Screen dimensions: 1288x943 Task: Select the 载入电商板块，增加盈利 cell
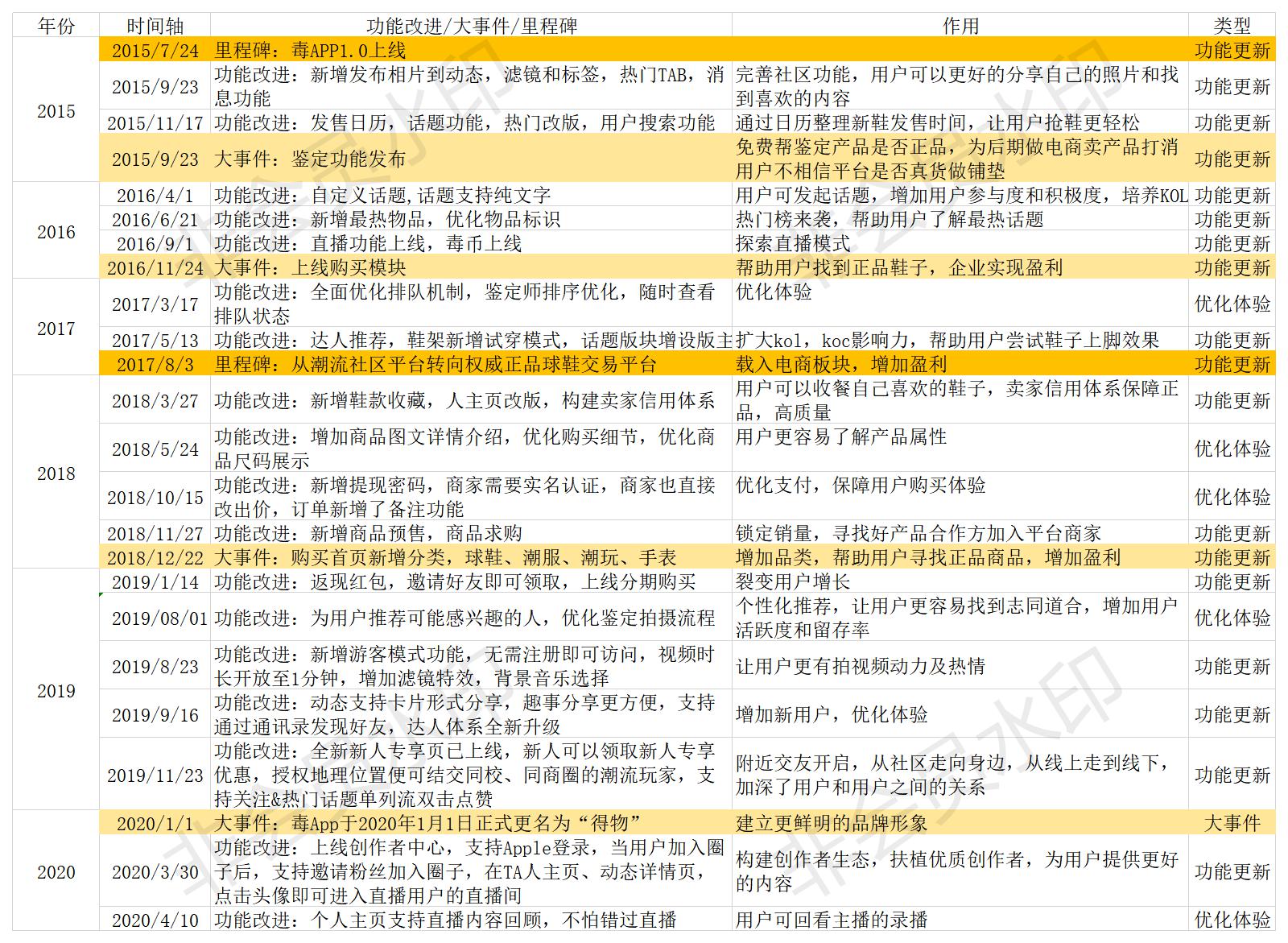click(961, 363)
